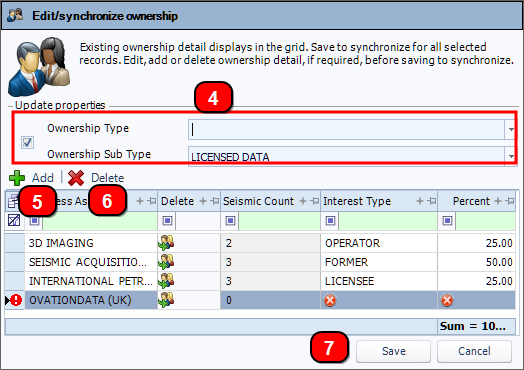
Task: Open the Ownership Type dropdown arrow
Action: (511, 129)
